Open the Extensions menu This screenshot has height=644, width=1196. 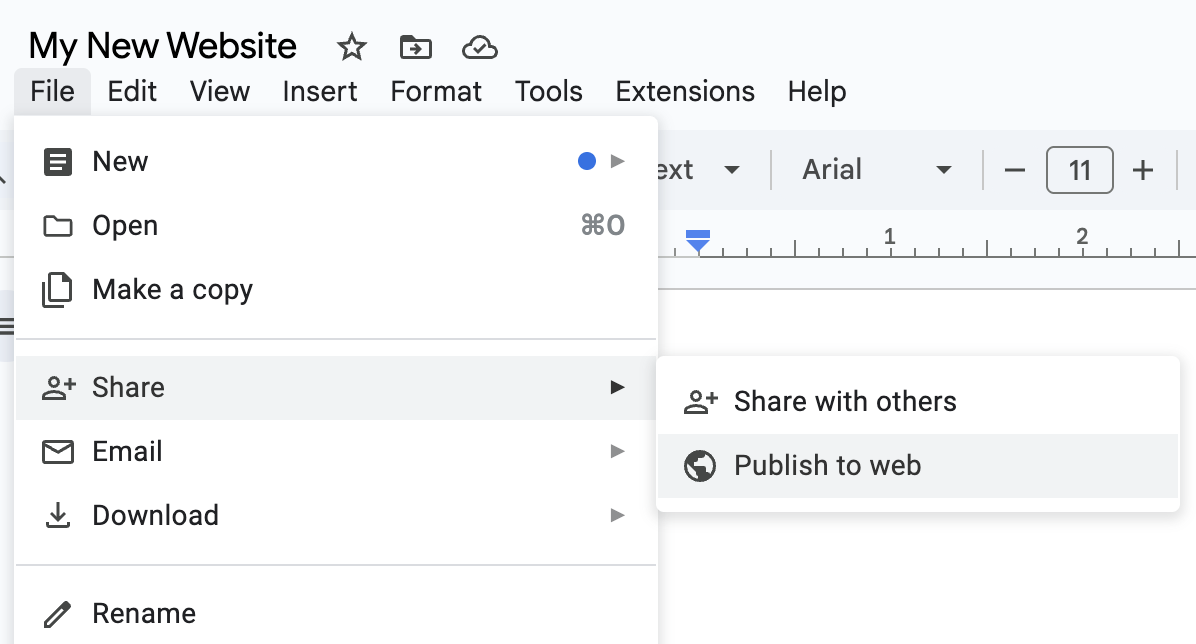[x=684, y=91]
